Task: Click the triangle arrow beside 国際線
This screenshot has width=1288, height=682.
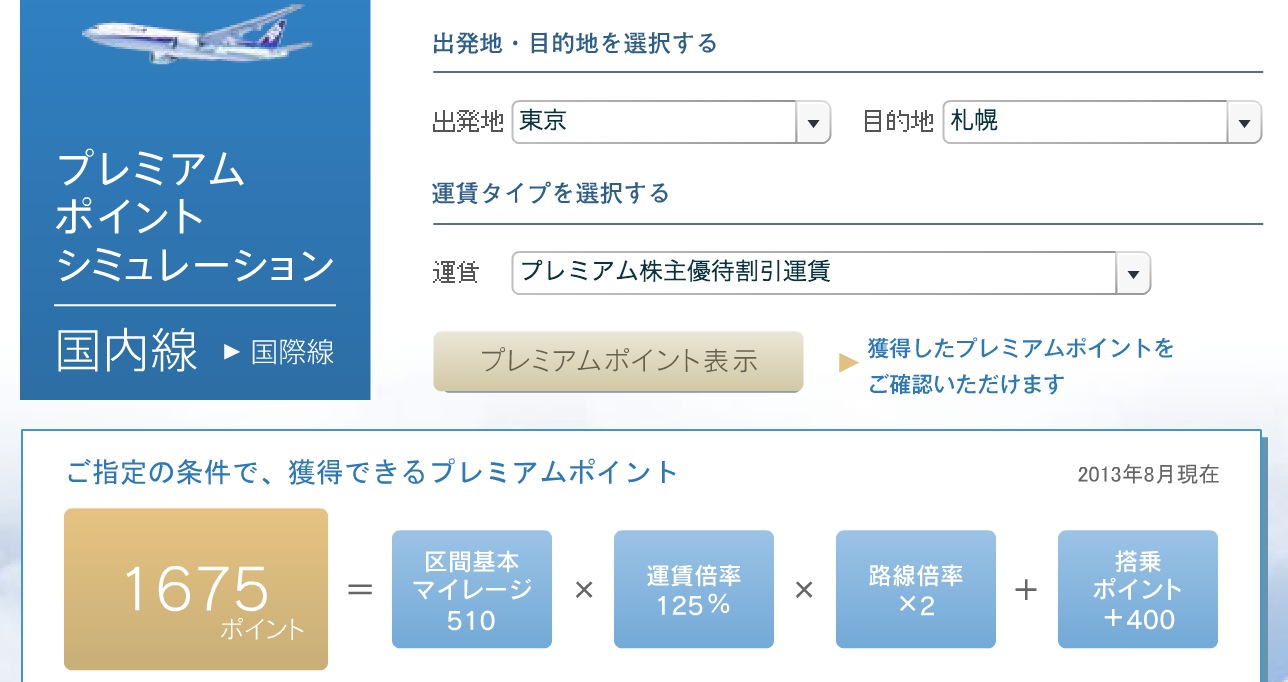Action: (x=232, y=352)
